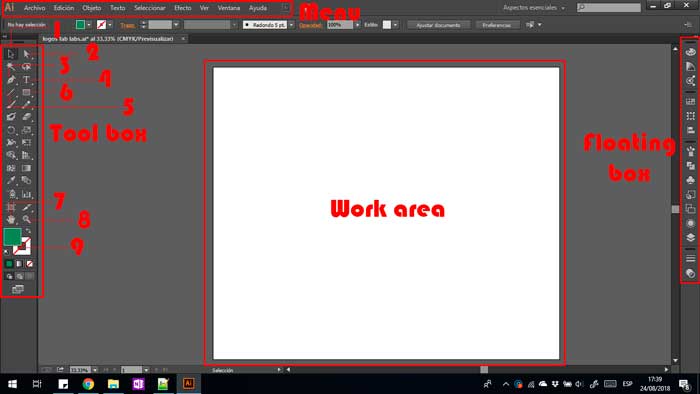Select the Hand tool
Image resolution: width=700 pixels, height=394 pixels.
tap(11, 220)
